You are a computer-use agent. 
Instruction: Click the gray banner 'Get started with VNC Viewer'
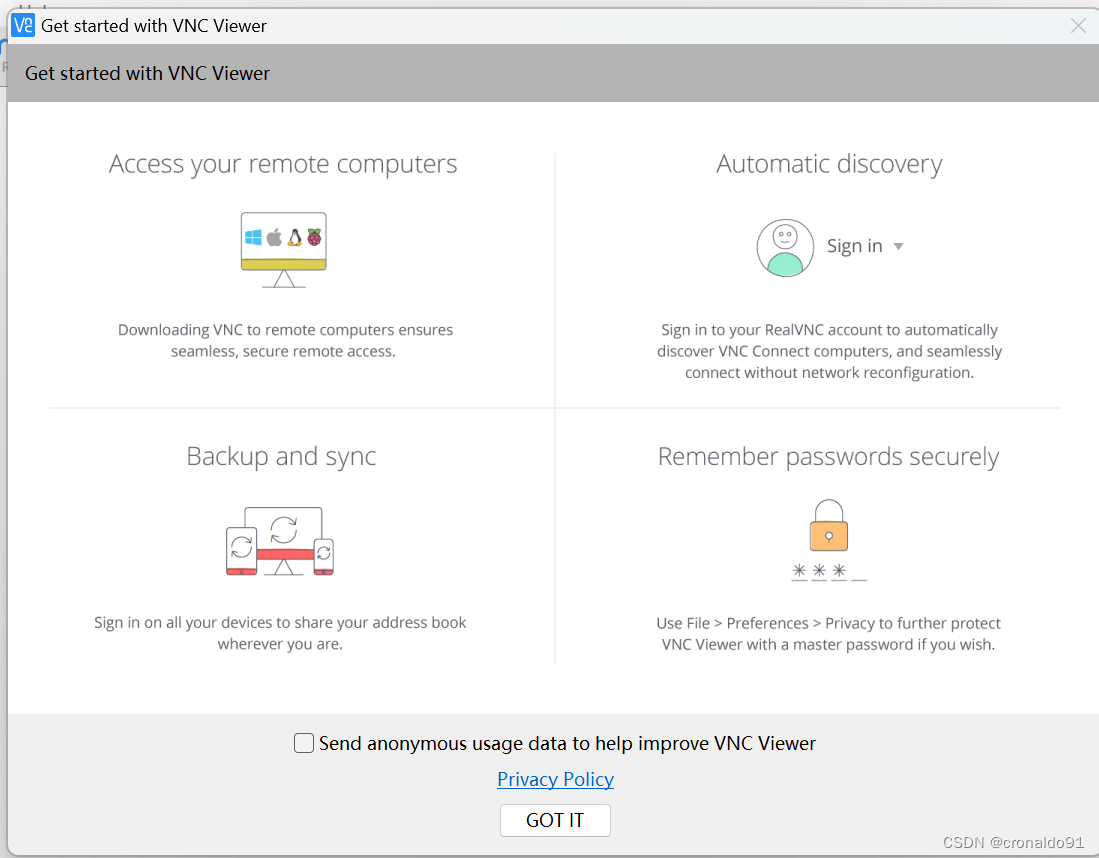553,73
